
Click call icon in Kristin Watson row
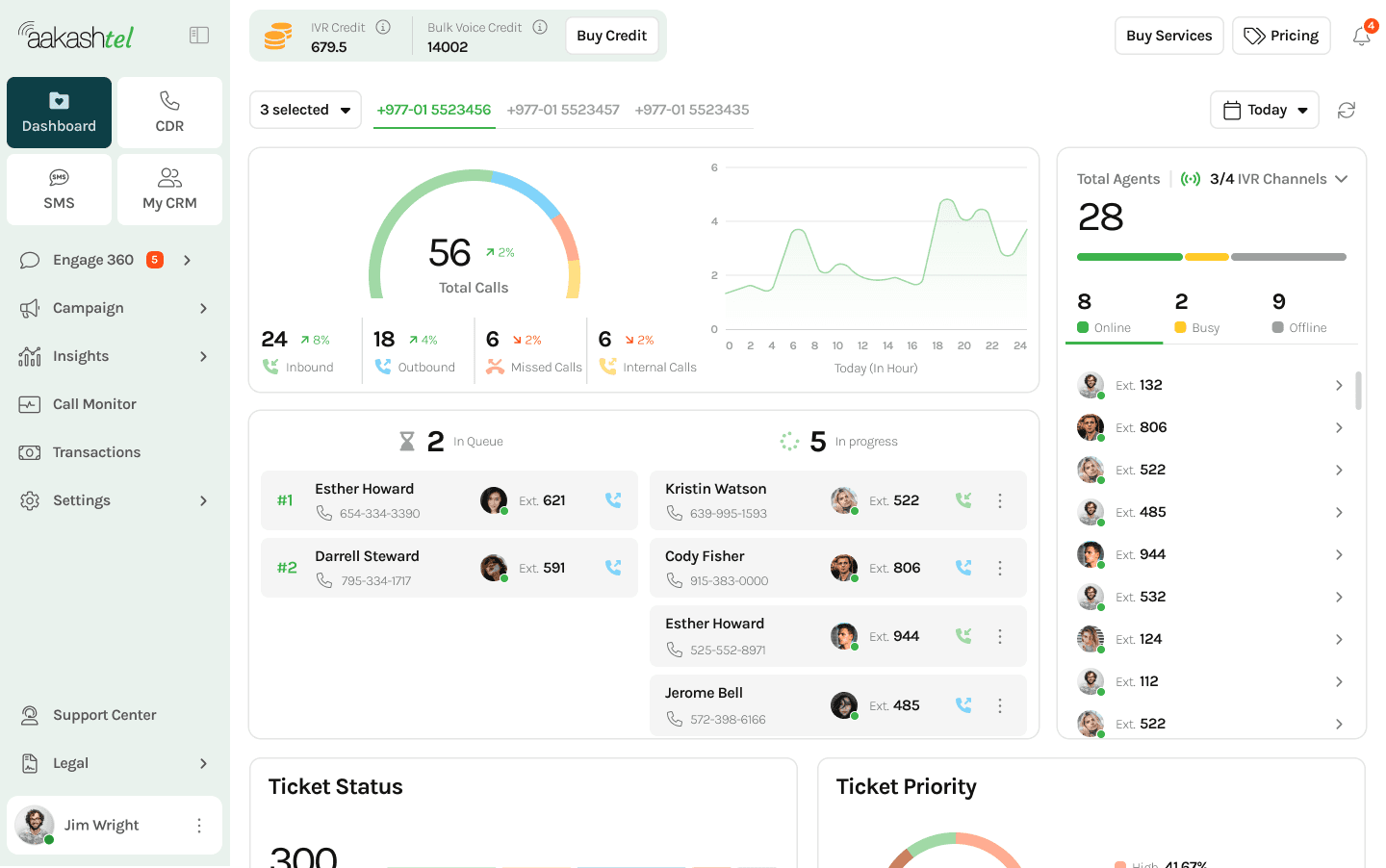(963, 500)
